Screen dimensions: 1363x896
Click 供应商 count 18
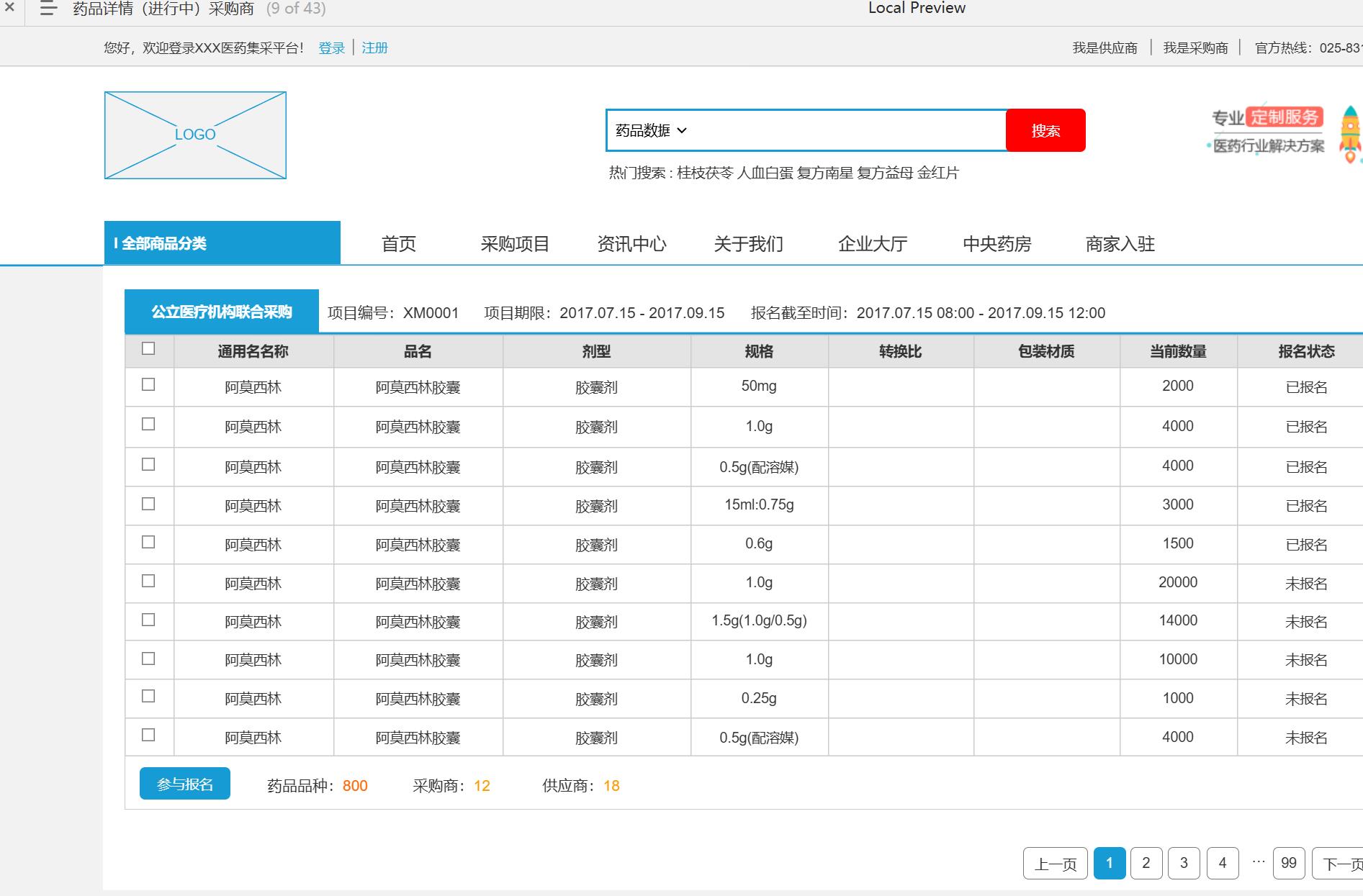(611, 786)
